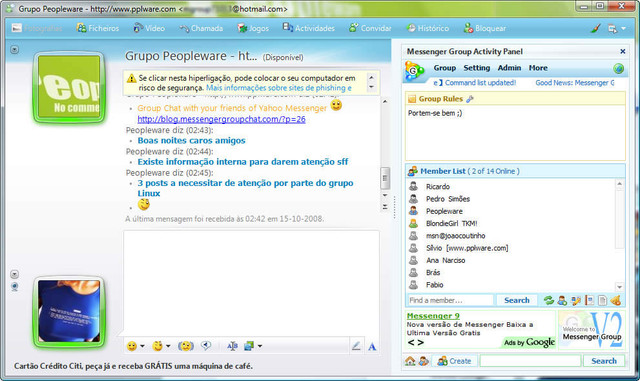Click your own blue shirt display picture
Screen dimensions: 640x381
(x=69, y=312)
